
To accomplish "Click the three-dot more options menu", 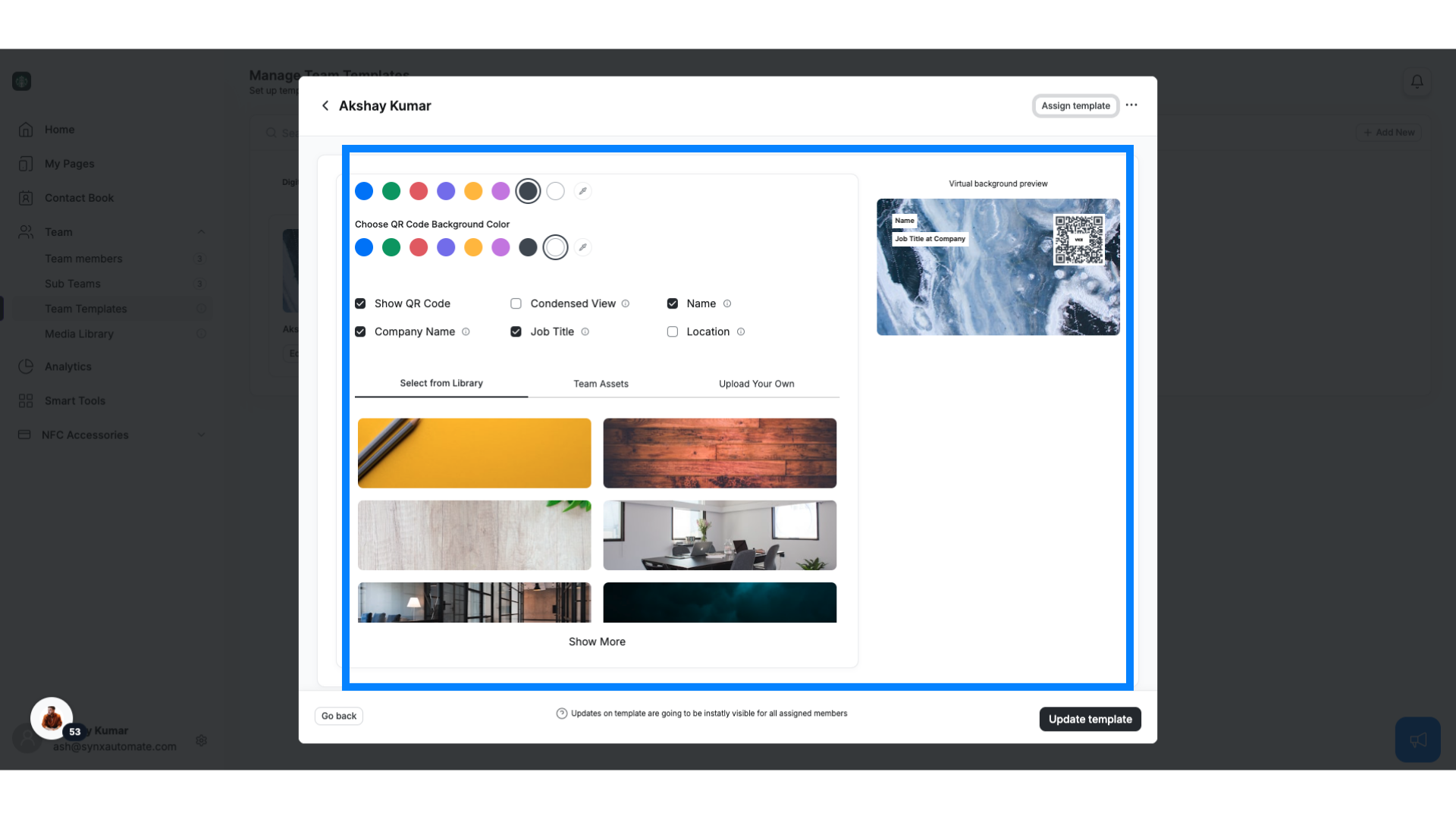I will click(x=1131, y=105).
